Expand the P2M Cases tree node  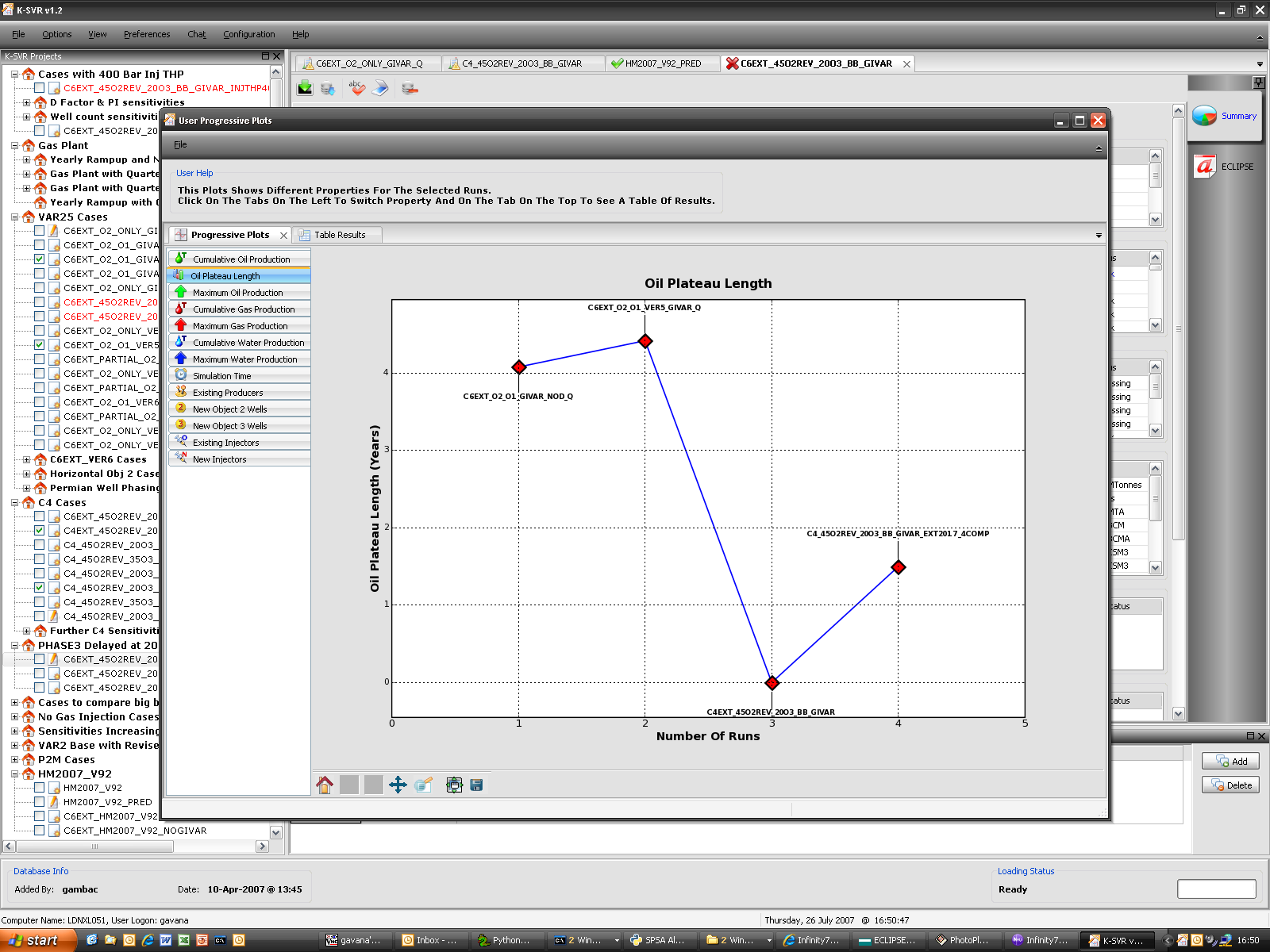click(x=15, y=759)
